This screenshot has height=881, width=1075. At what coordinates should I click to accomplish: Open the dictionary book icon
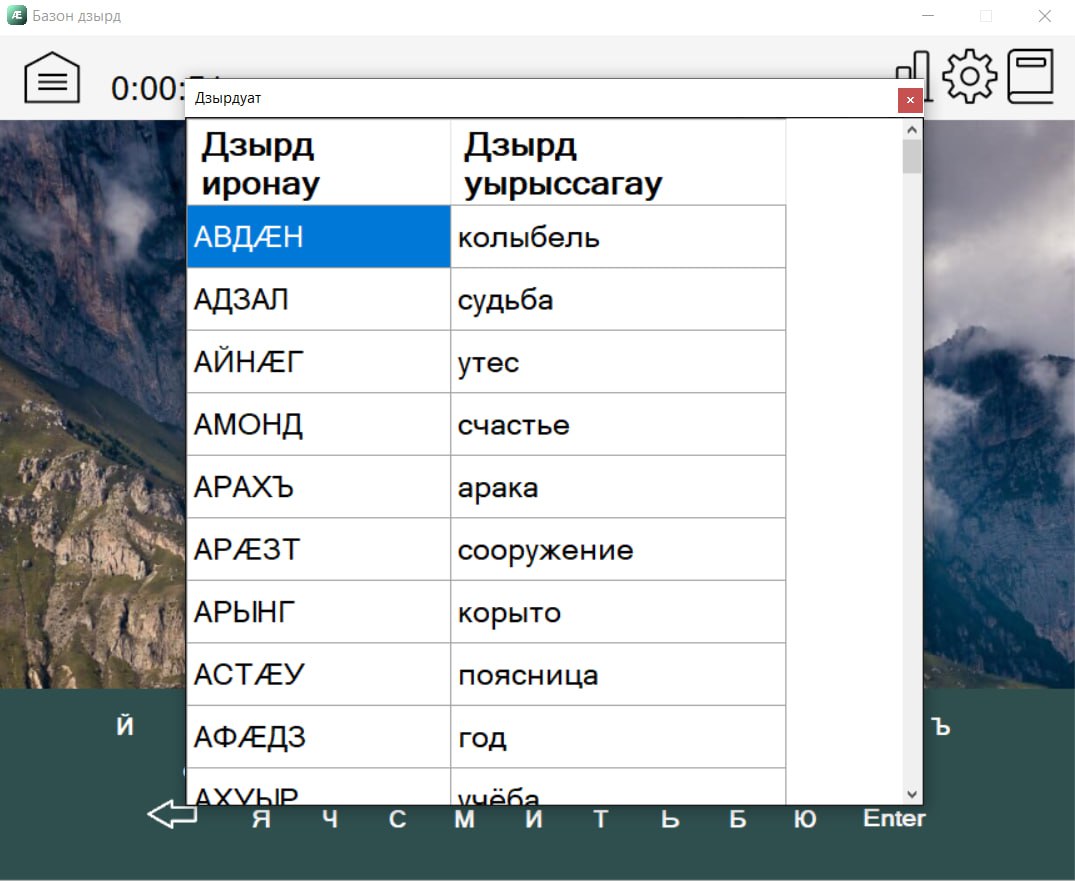pyautogui.click(x=1030, y=76)
